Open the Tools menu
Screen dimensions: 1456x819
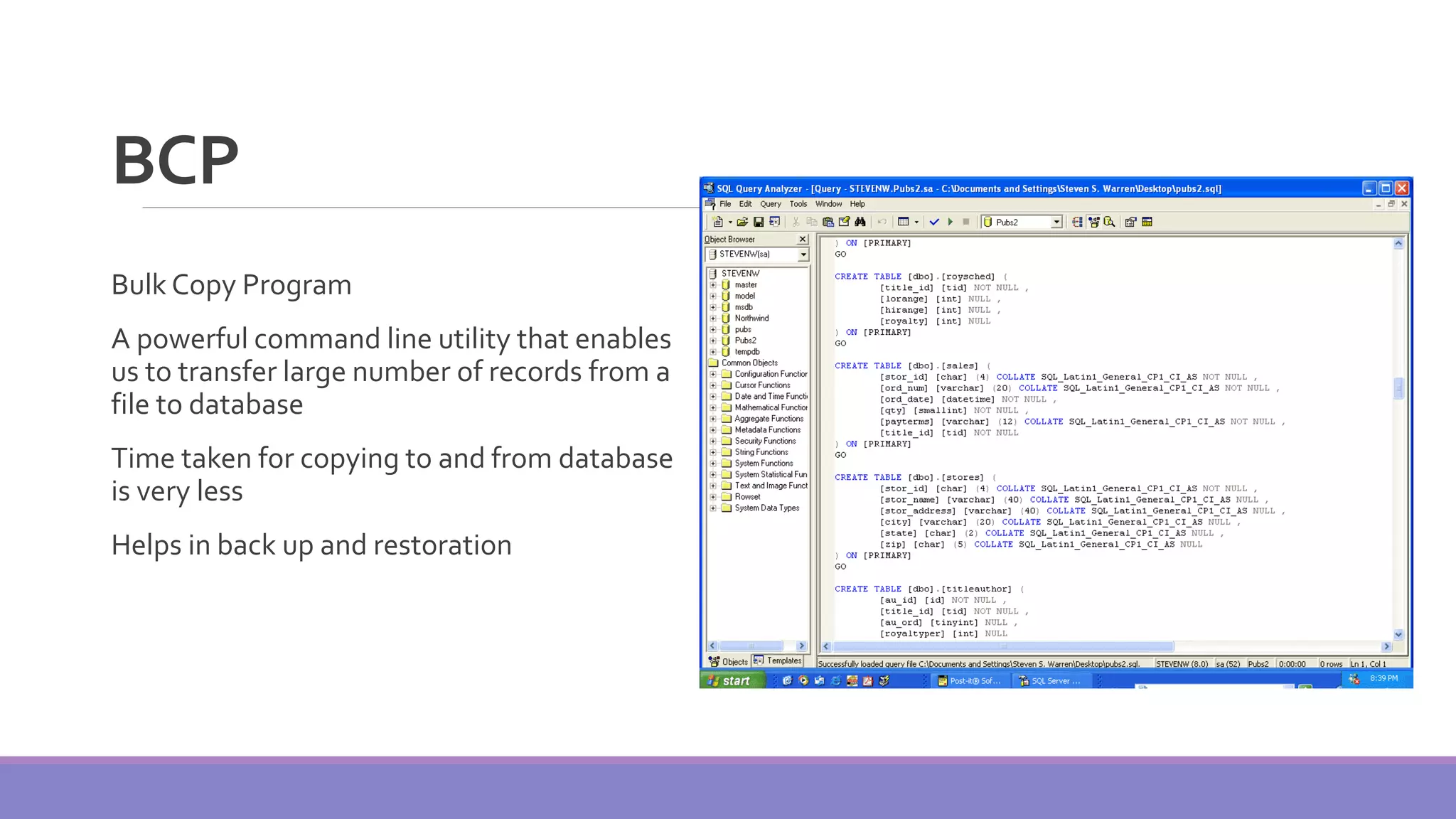point(798,204)
